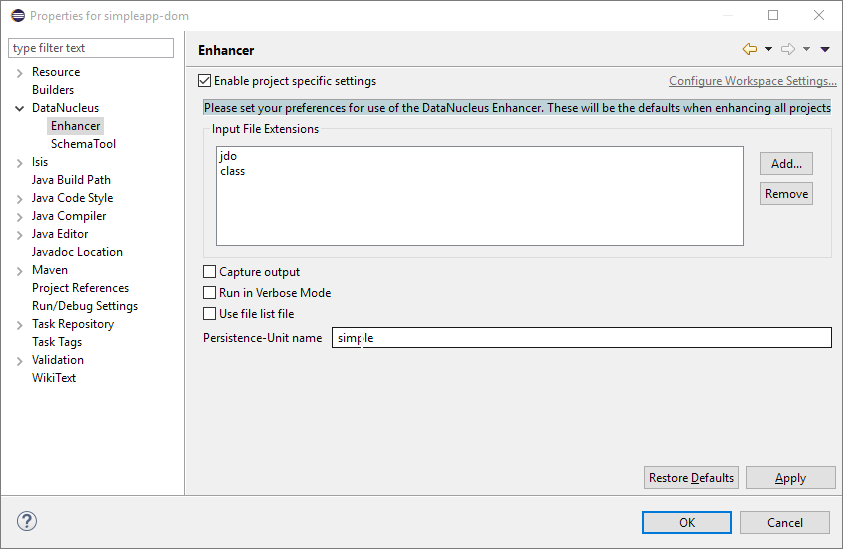
Task: Select Javadoc Location in tree
Action: tap(77, 252)
